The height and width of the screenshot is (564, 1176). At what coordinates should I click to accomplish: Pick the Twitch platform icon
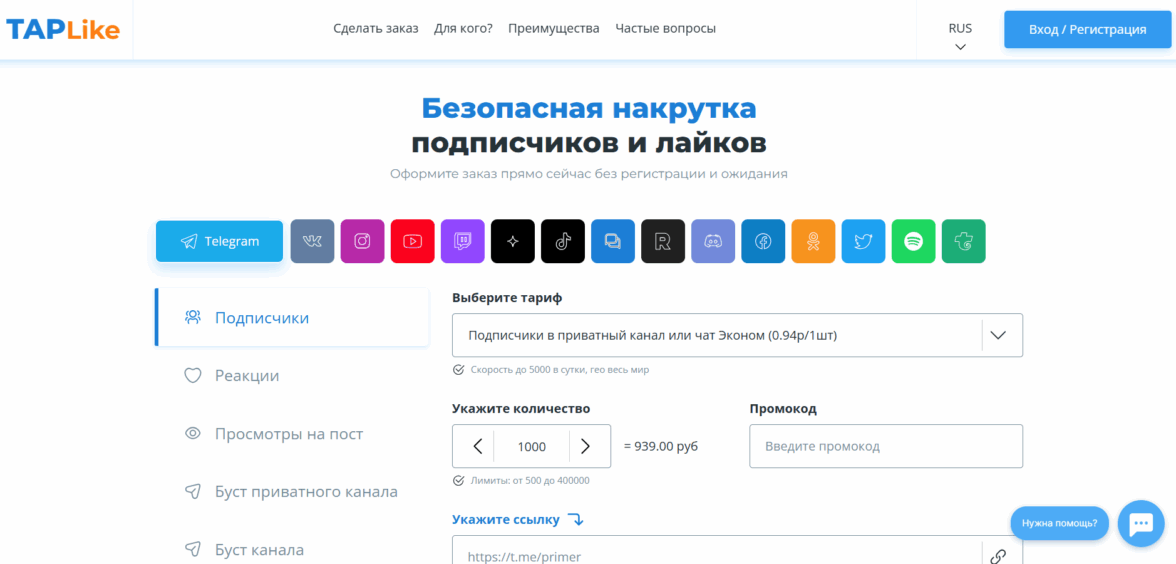tap(462, 241)
